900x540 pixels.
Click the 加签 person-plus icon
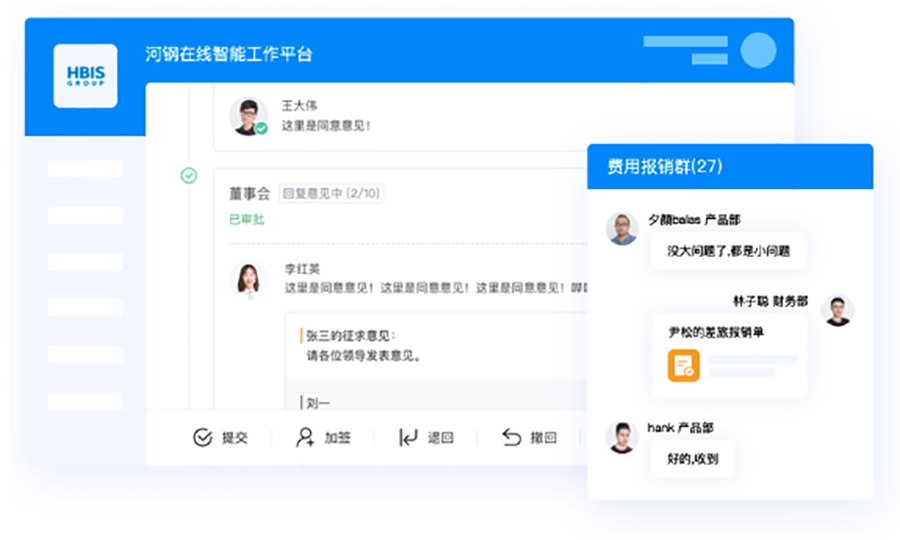tap(305, 437)
